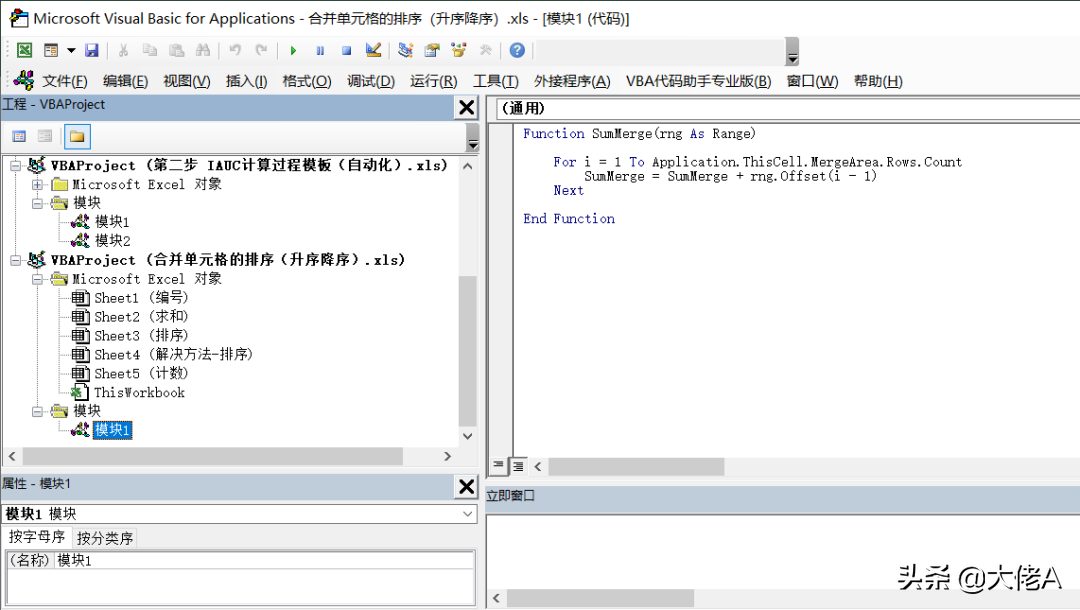Collapse Microsoft Excel 对象 in second project
This screenshot has height=610, width=1080.
[x=38, y=279]
